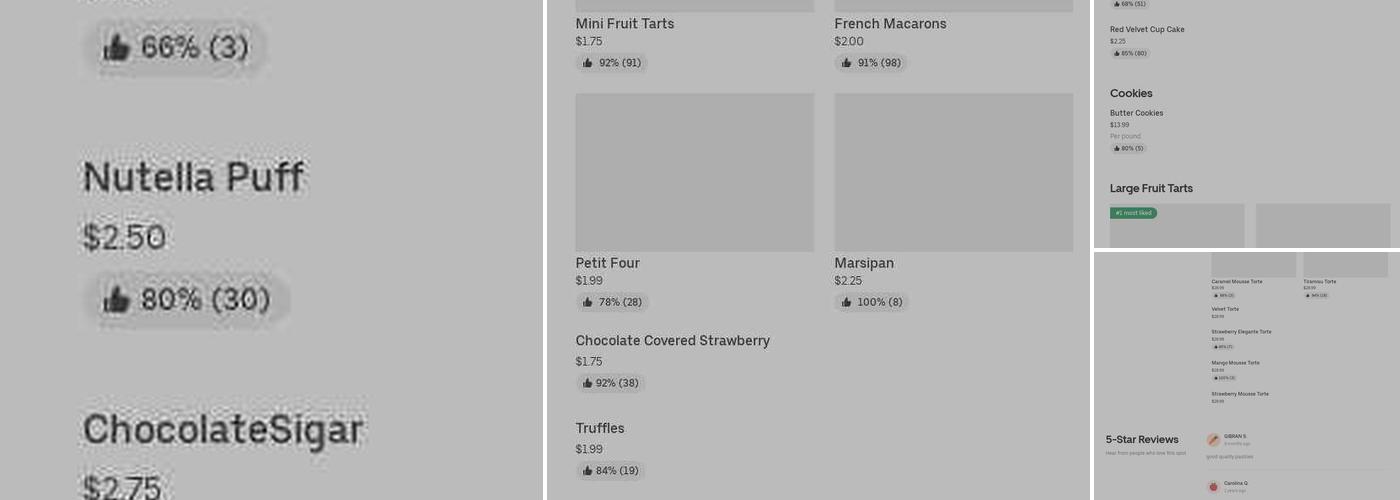Click the 66% (3) thumbs-up rating icon
The image size is (1400, 500).
coord(117,47)
